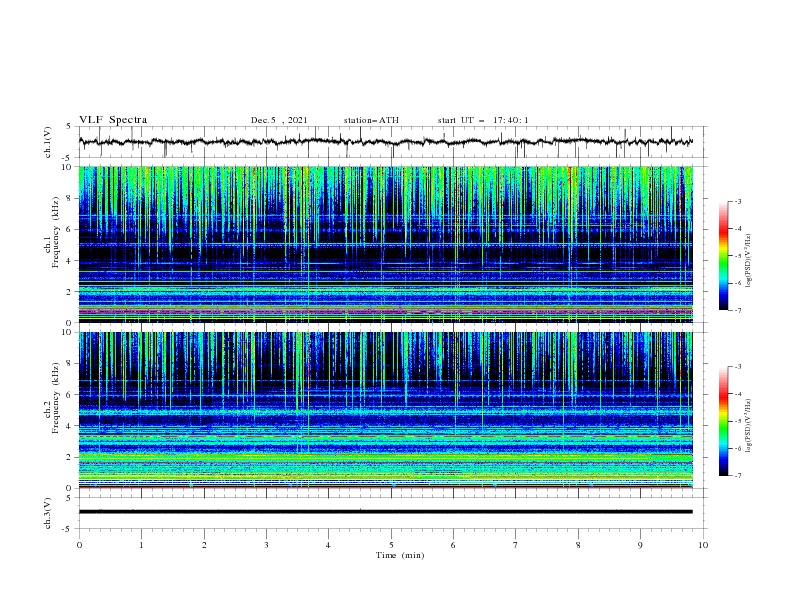The image size is (792, 612).
Task: Click the "-7" tick on the upper colorbar
Action: tap(738, 310)
